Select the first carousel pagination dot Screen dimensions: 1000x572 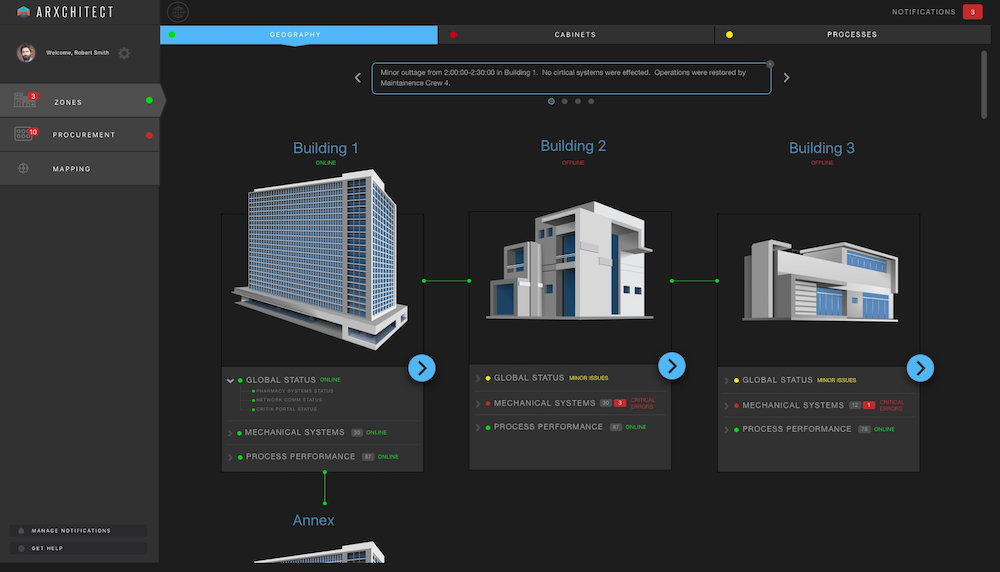pos(551,101)
